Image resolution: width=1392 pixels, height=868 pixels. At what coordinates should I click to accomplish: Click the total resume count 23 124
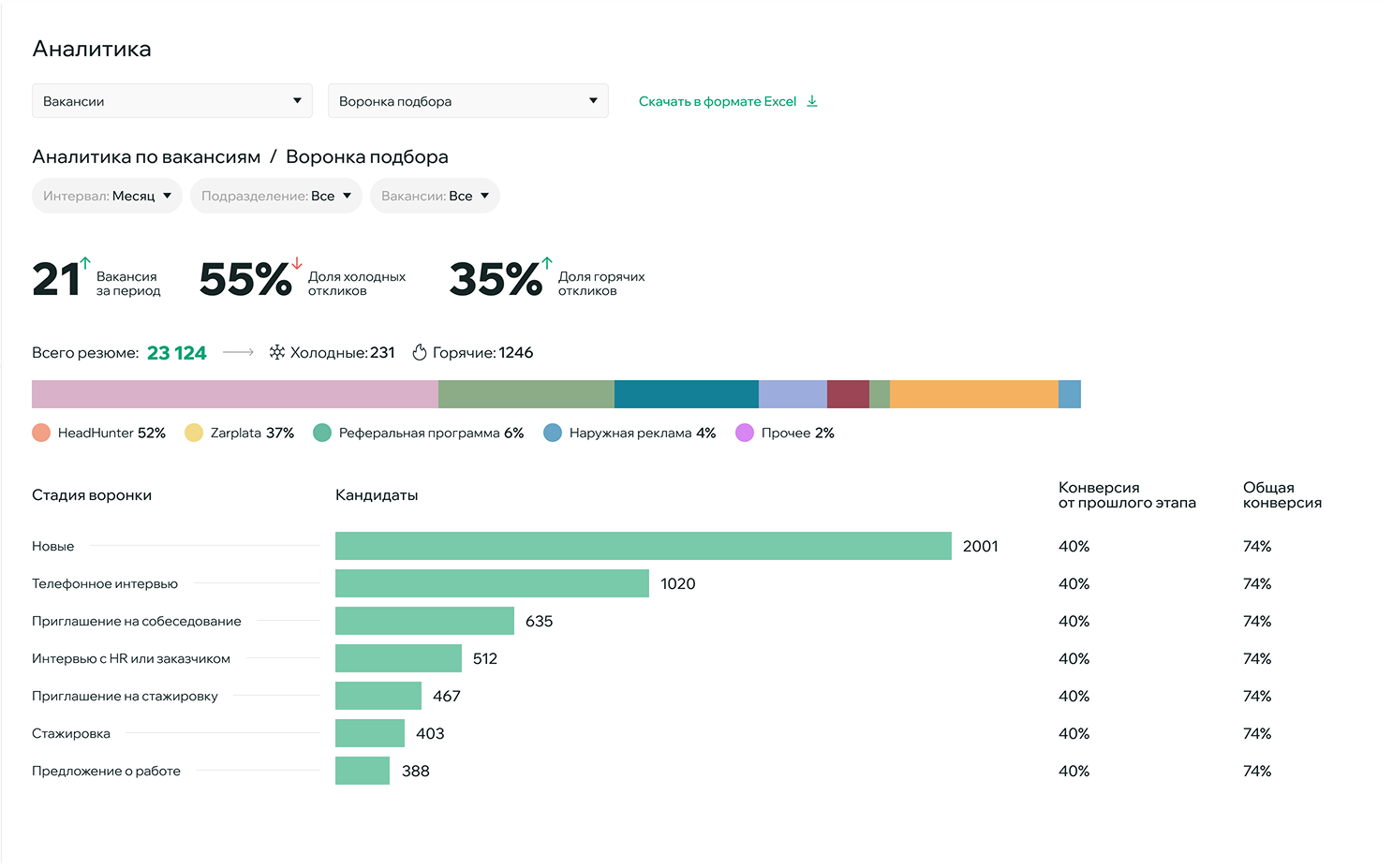(177, 353)
